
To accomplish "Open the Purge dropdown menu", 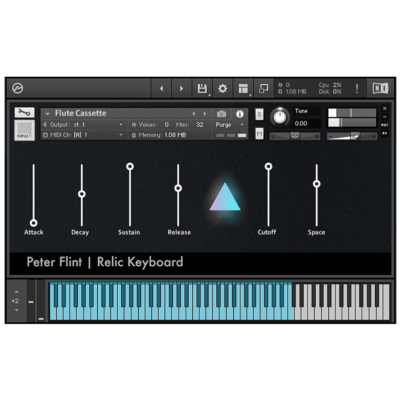I will pos(230,125).
